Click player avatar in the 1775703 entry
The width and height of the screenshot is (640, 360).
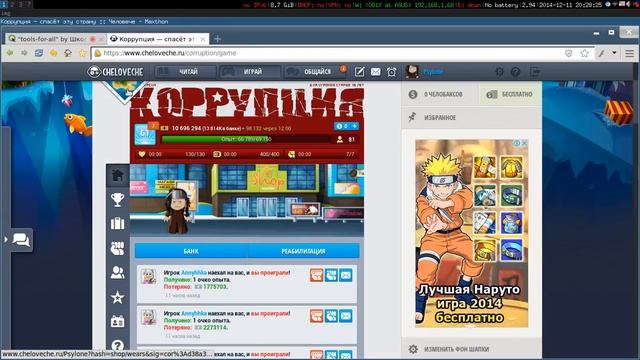149,276
